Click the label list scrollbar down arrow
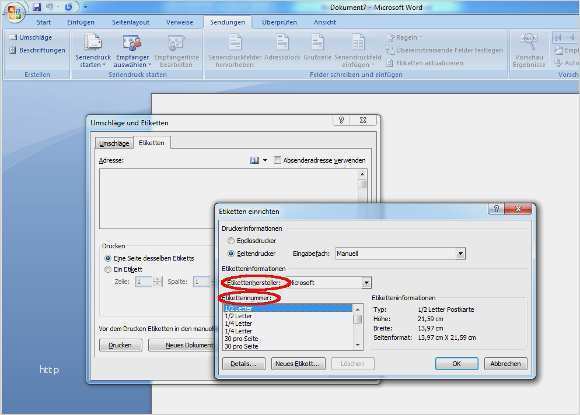Image resolution: width=580 pixels, height=415 pixels. point(358,345)
